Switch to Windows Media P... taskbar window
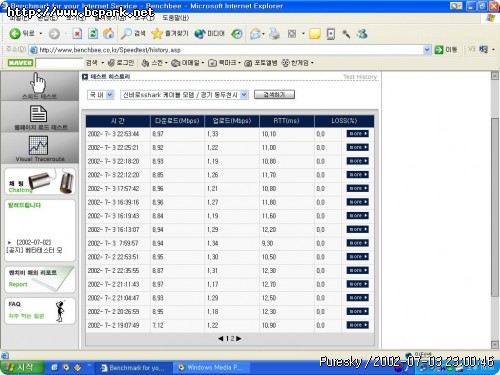The width and height of the screenshot is (500, 375). (211, 368)
